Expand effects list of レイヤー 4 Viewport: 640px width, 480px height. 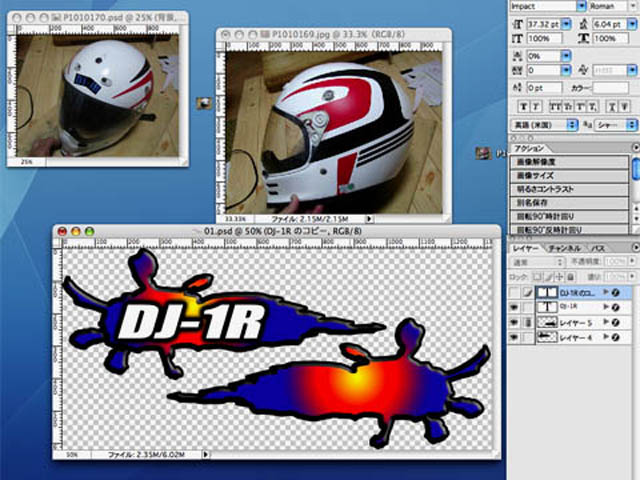606,338
